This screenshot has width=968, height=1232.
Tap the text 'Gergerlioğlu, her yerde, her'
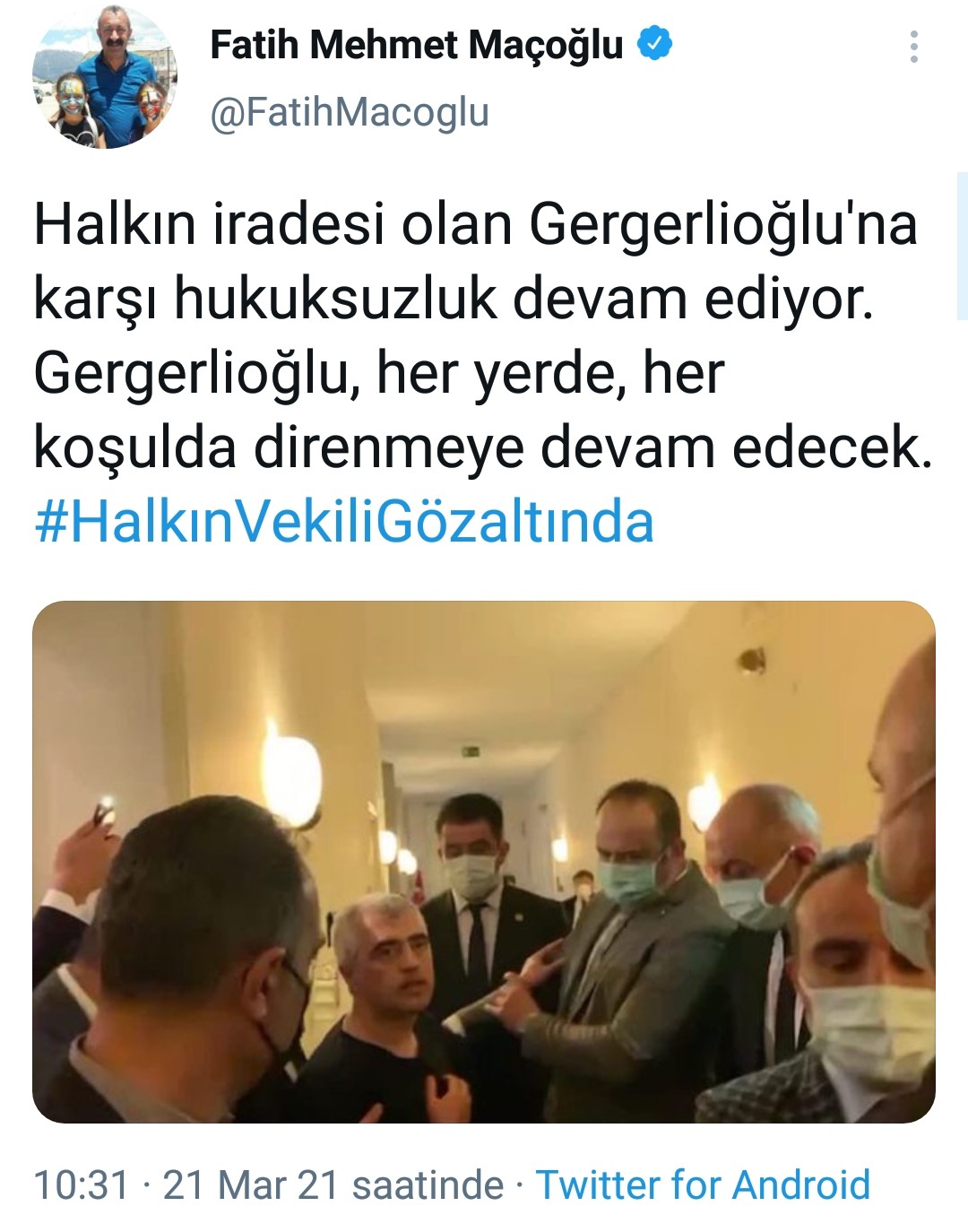pos(379,374)
